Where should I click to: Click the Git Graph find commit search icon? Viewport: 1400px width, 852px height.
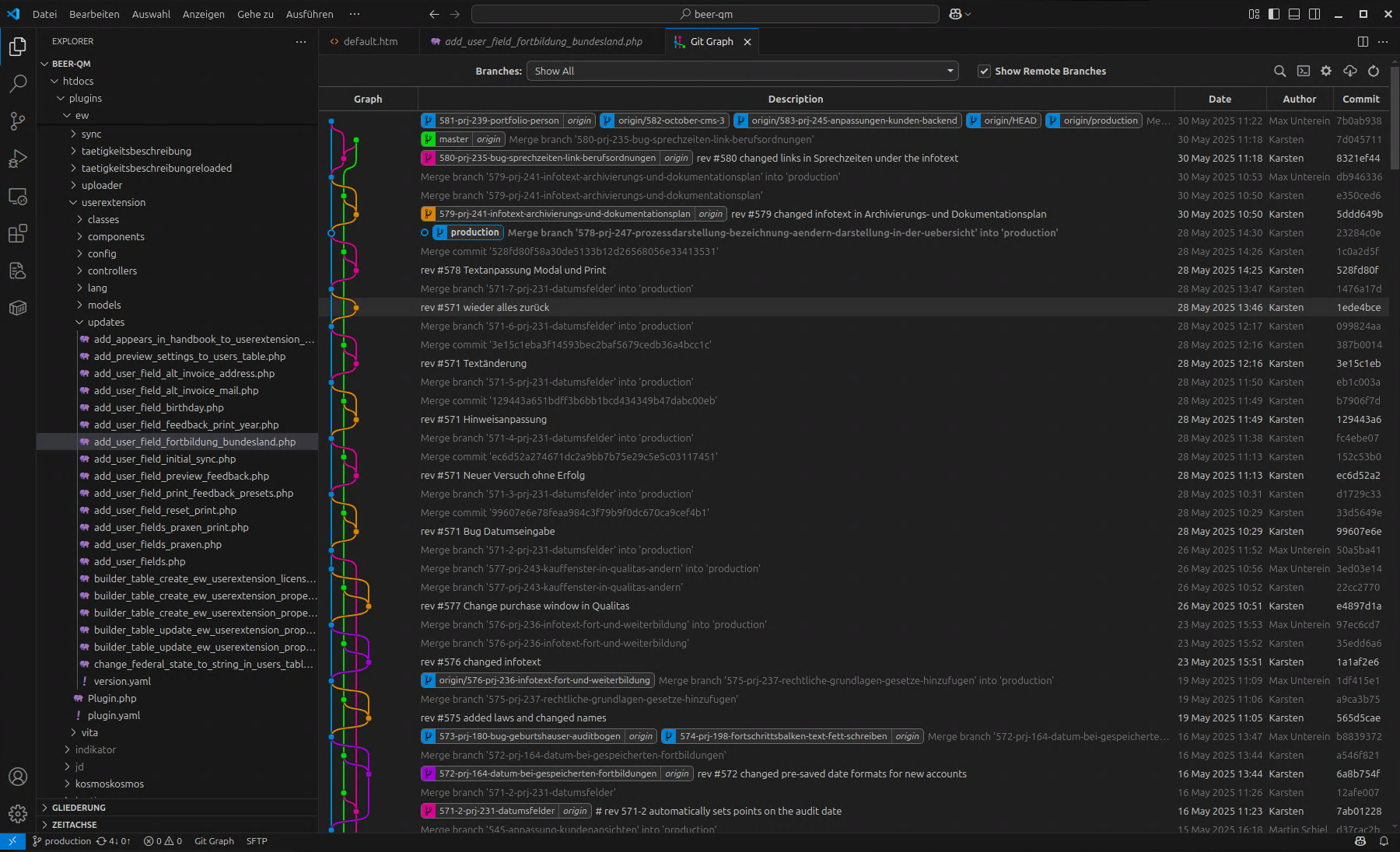pyautogui.click(x=1279, y=72)
